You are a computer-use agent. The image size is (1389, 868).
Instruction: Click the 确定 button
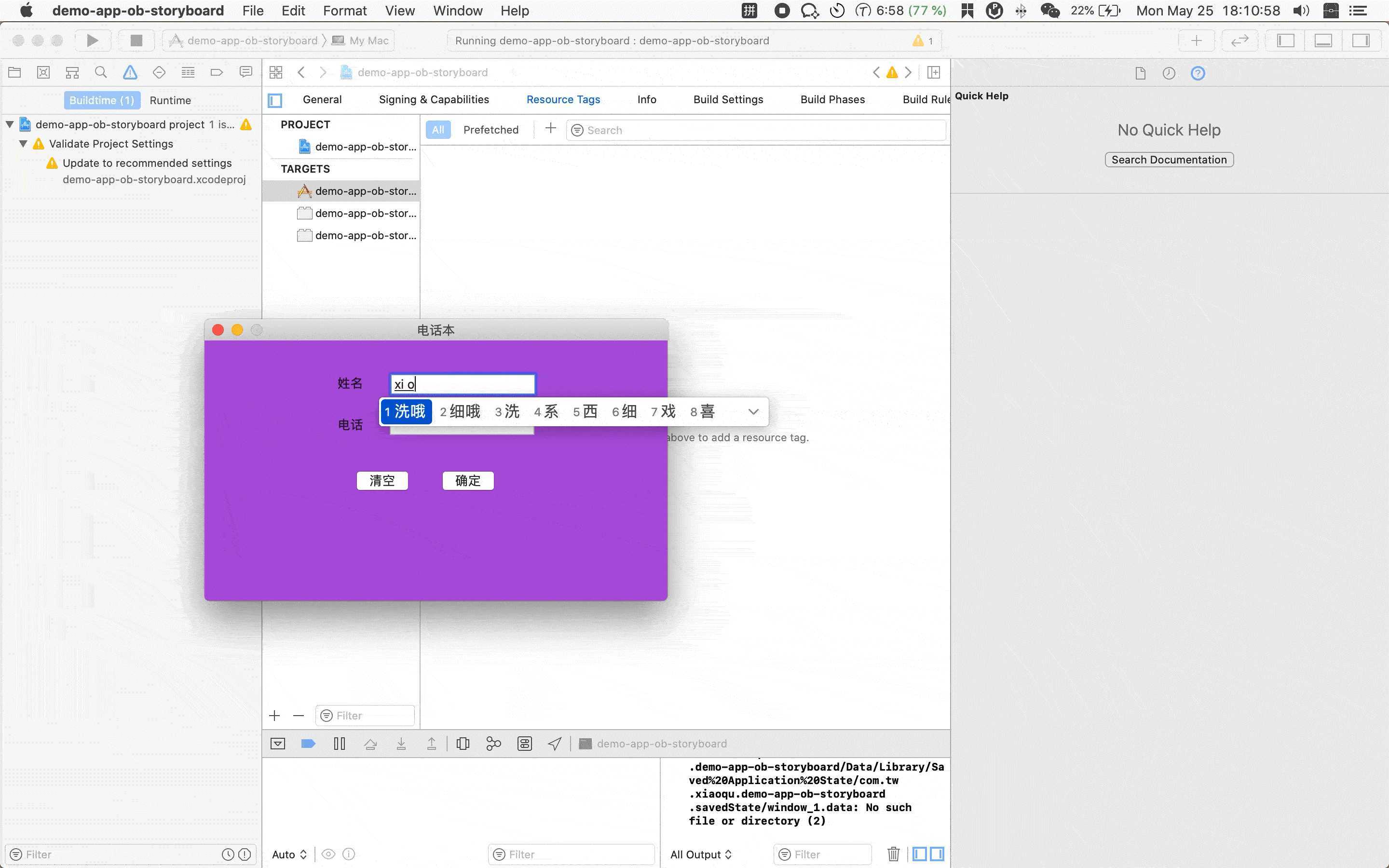pyautogui.click(x=468, y=480)
